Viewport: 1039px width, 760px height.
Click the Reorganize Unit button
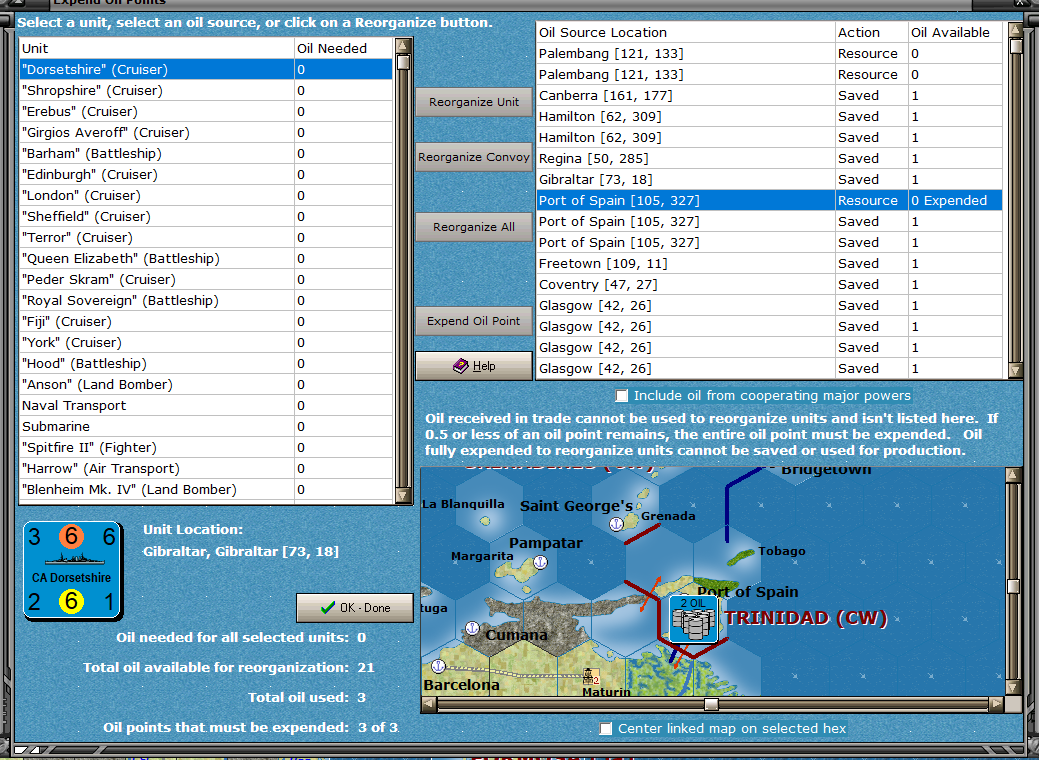[x=474, y=102]
